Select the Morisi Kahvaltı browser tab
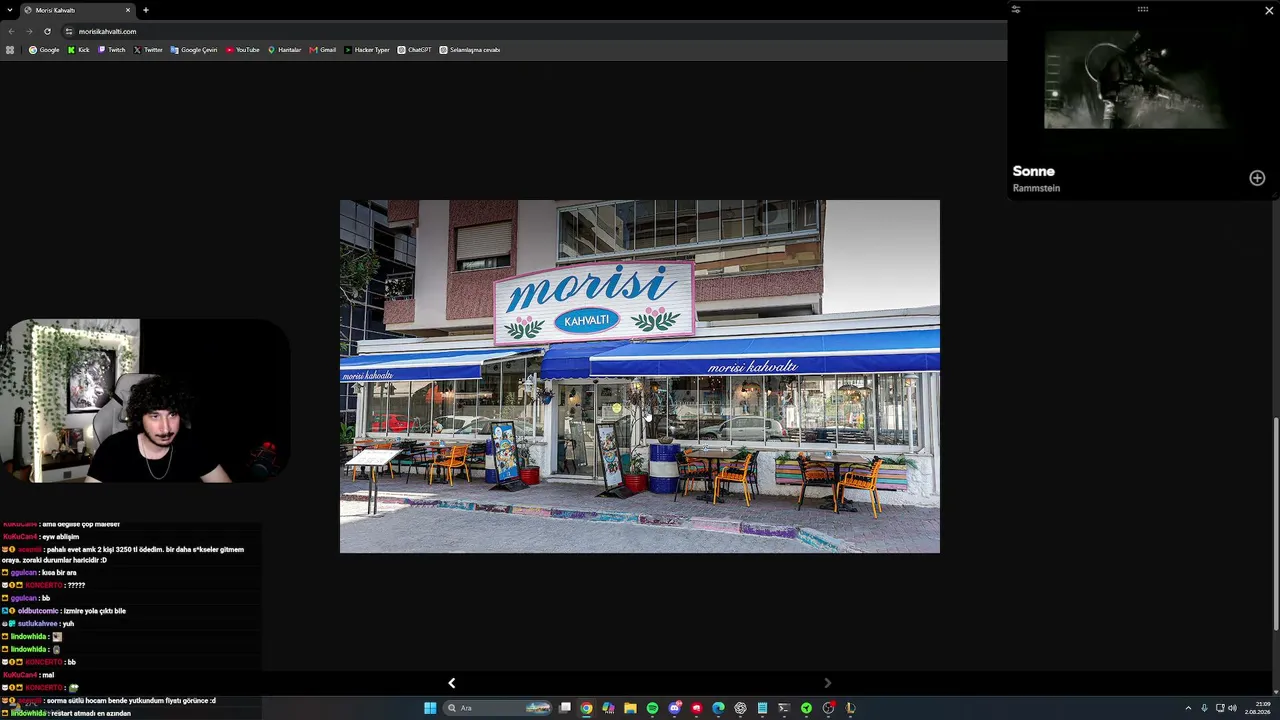Image resolution: width=1280 pixels, height=720 pixels. tap(78, 10)
